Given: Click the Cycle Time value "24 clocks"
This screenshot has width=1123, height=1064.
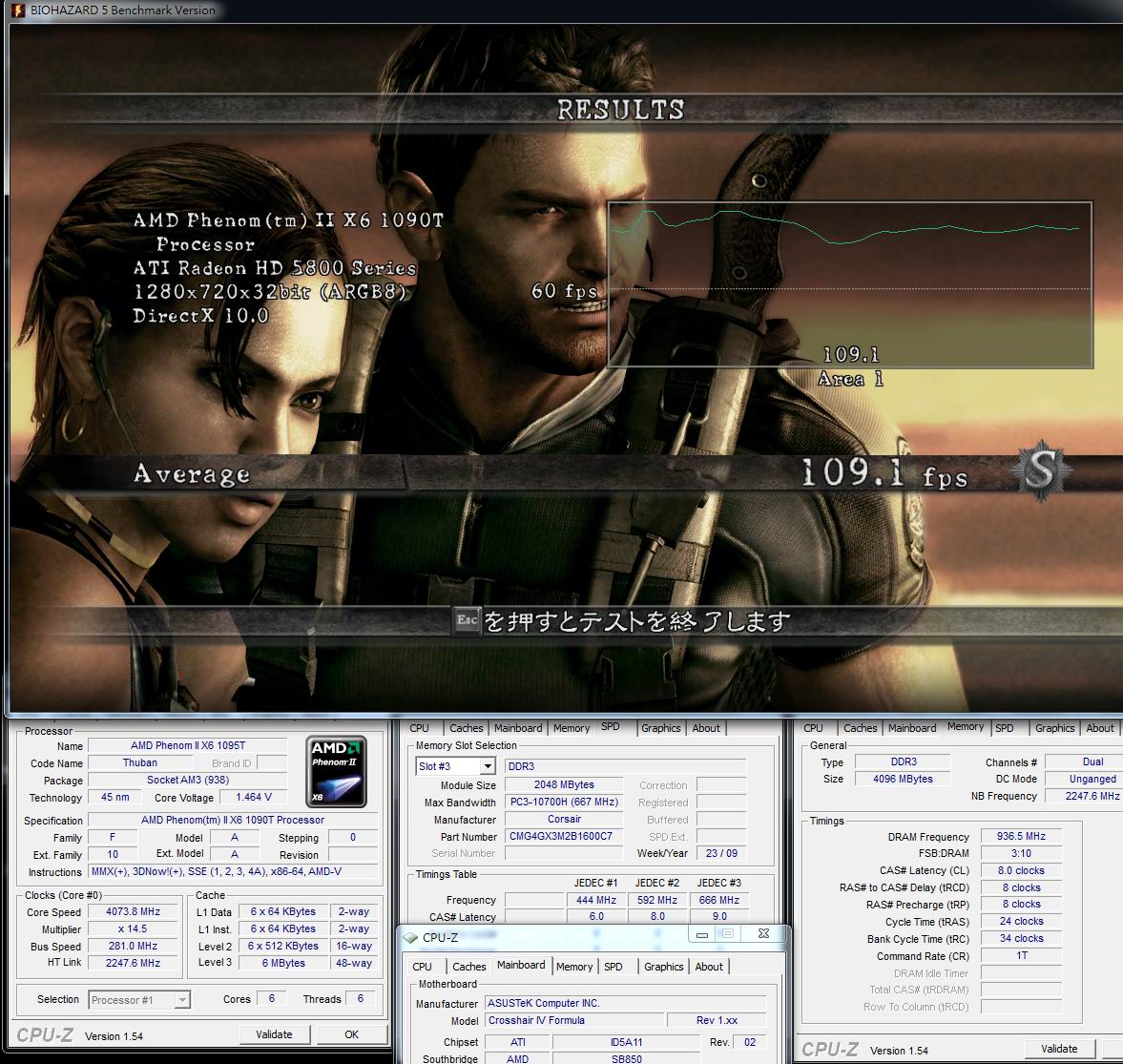Looking at the screenshot, I should 1021,922.
